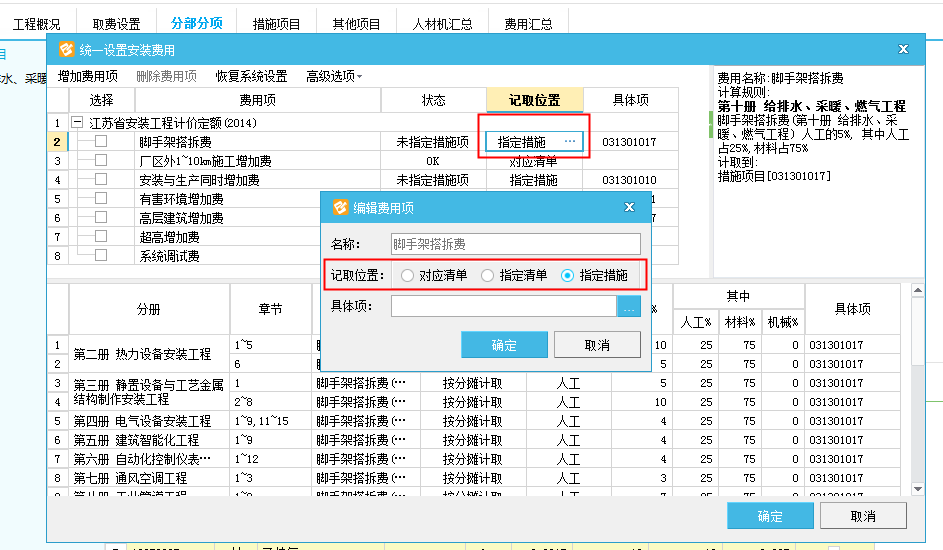943x550 pixels.
Task: Open the 人材机汇总 tab
Action: point(442,23)
